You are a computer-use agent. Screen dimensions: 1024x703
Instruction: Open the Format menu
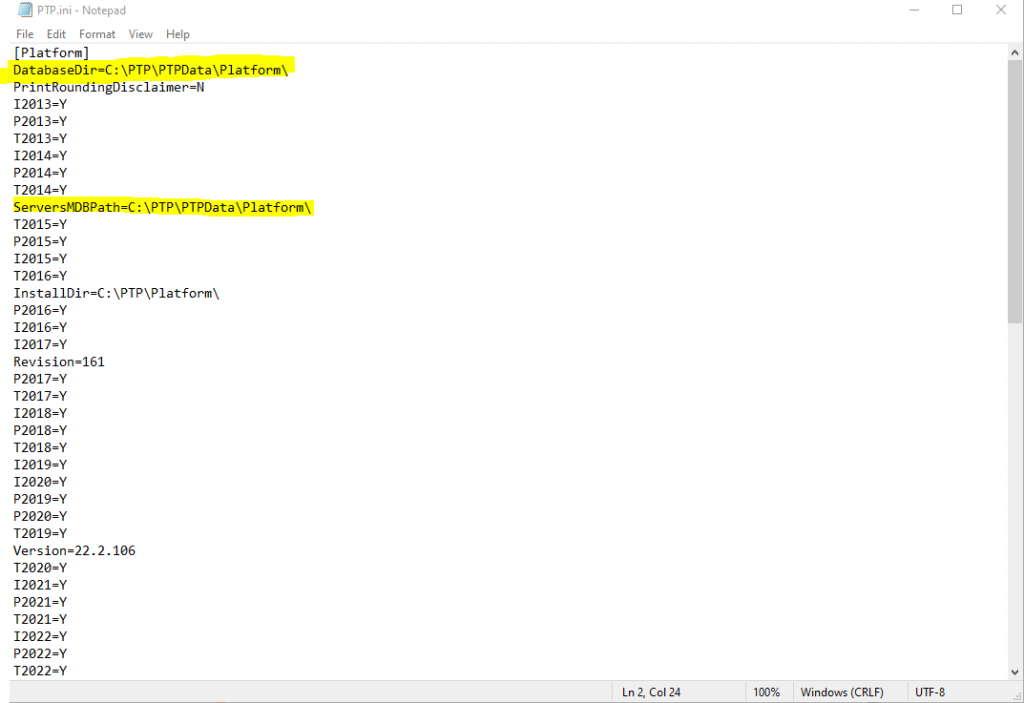tap(97, 34)
